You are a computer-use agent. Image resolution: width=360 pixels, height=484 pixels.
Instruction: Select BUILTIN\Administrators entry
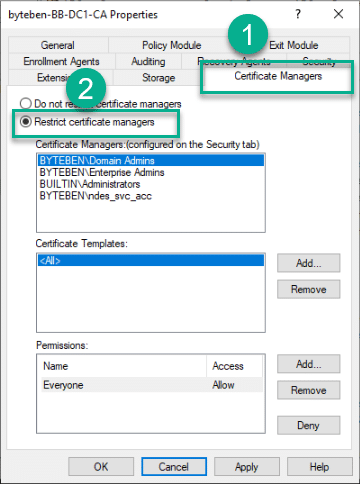coord(151,184)
